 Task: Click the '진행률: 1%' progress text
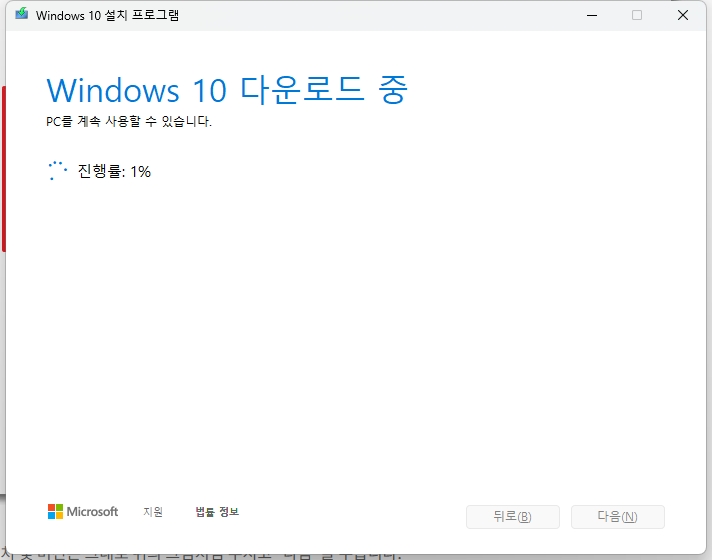114,171
